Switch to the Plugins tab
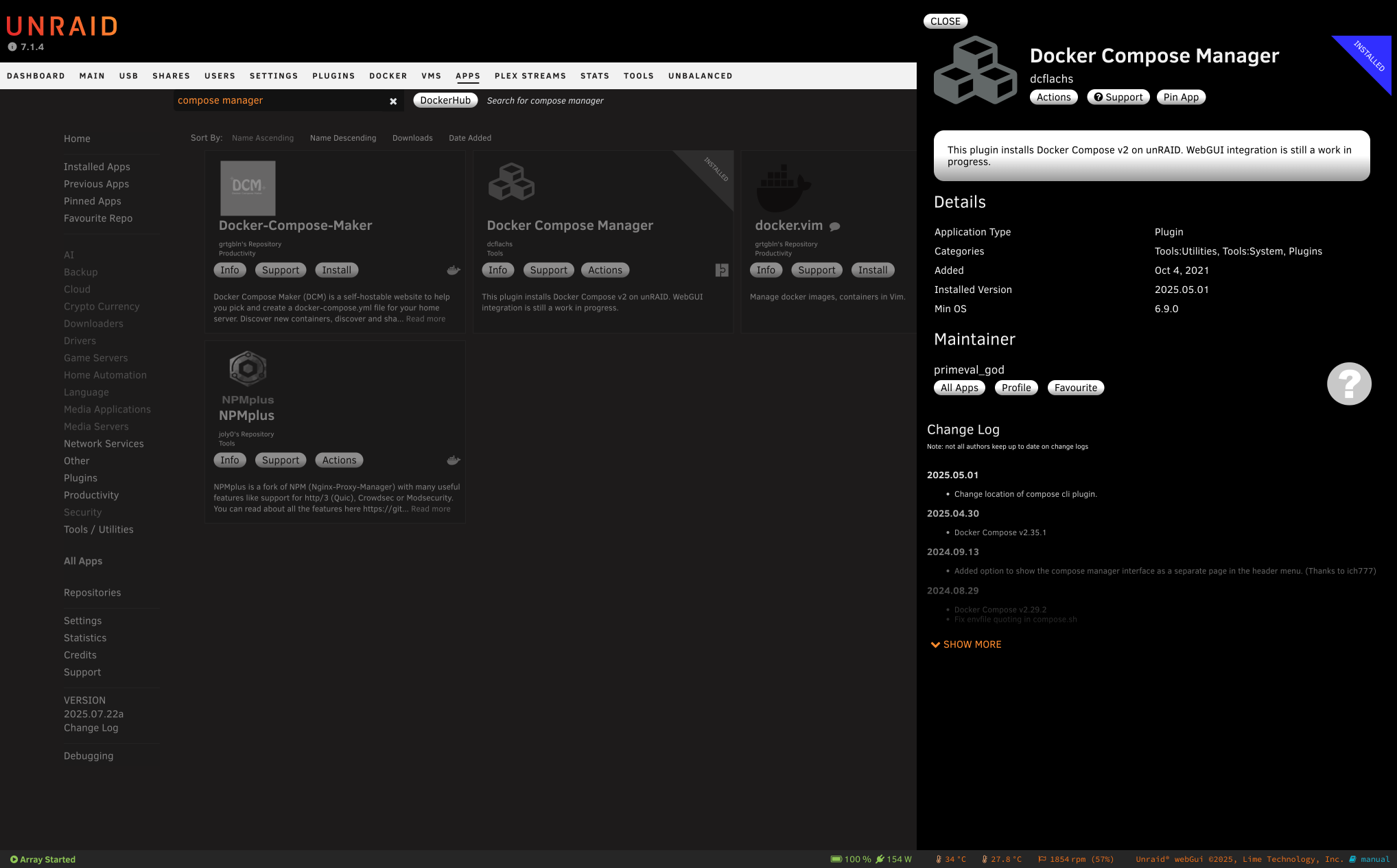Image resolution: width=1397 pixels, height=868 pixels. coord(333,76)
